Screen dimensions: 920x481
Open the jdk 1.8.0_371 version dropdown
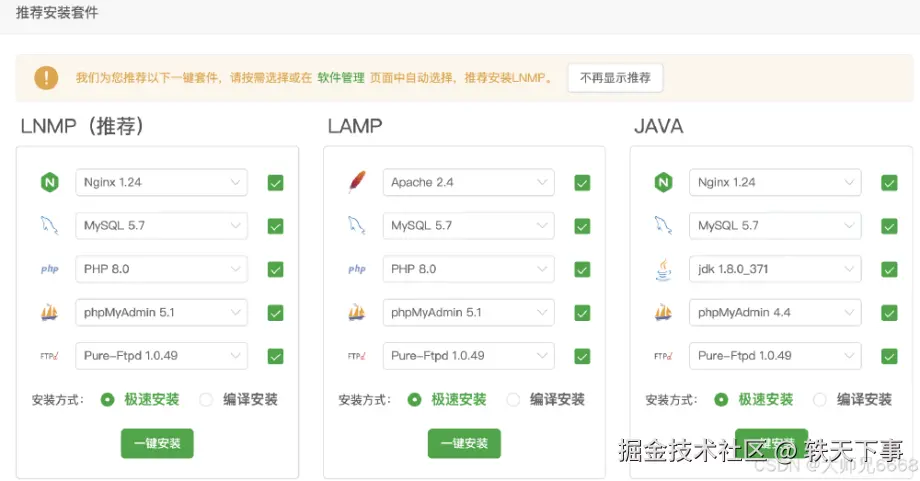775,269
